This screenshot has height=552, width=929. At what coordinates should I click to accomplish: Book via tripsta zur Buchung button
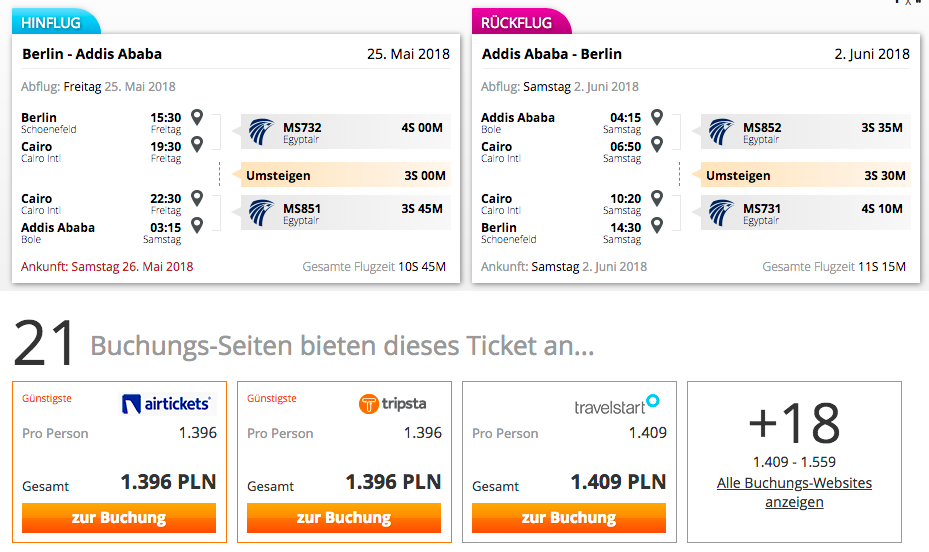344,518
